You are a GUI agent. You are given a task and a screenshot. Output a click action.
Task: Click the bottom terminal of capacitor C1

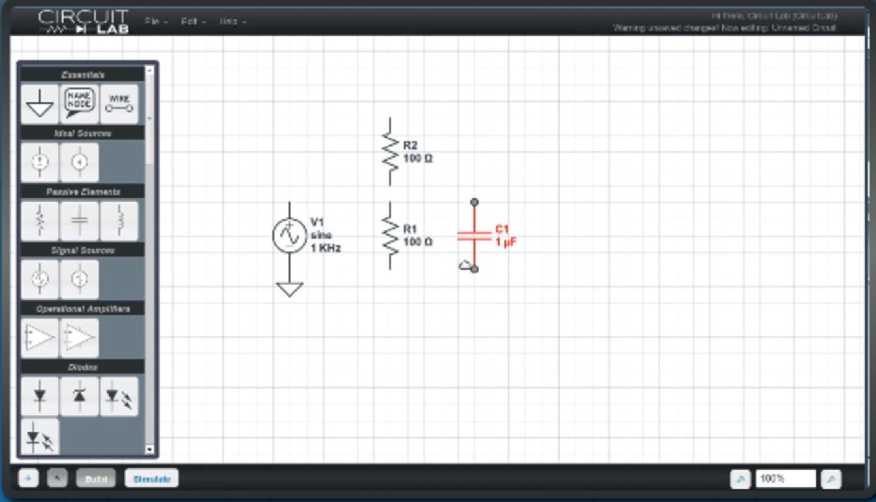pos(474,269)
